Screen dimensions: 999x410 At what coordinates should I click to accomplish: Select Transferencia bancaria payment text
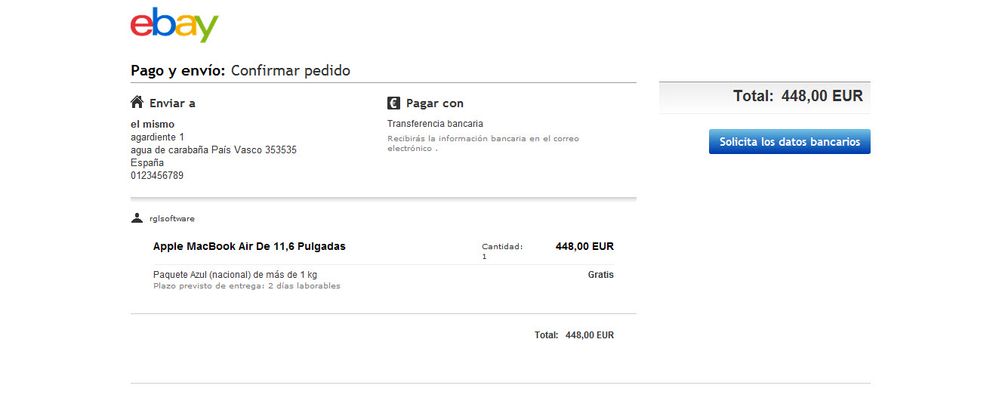(435, 124)
